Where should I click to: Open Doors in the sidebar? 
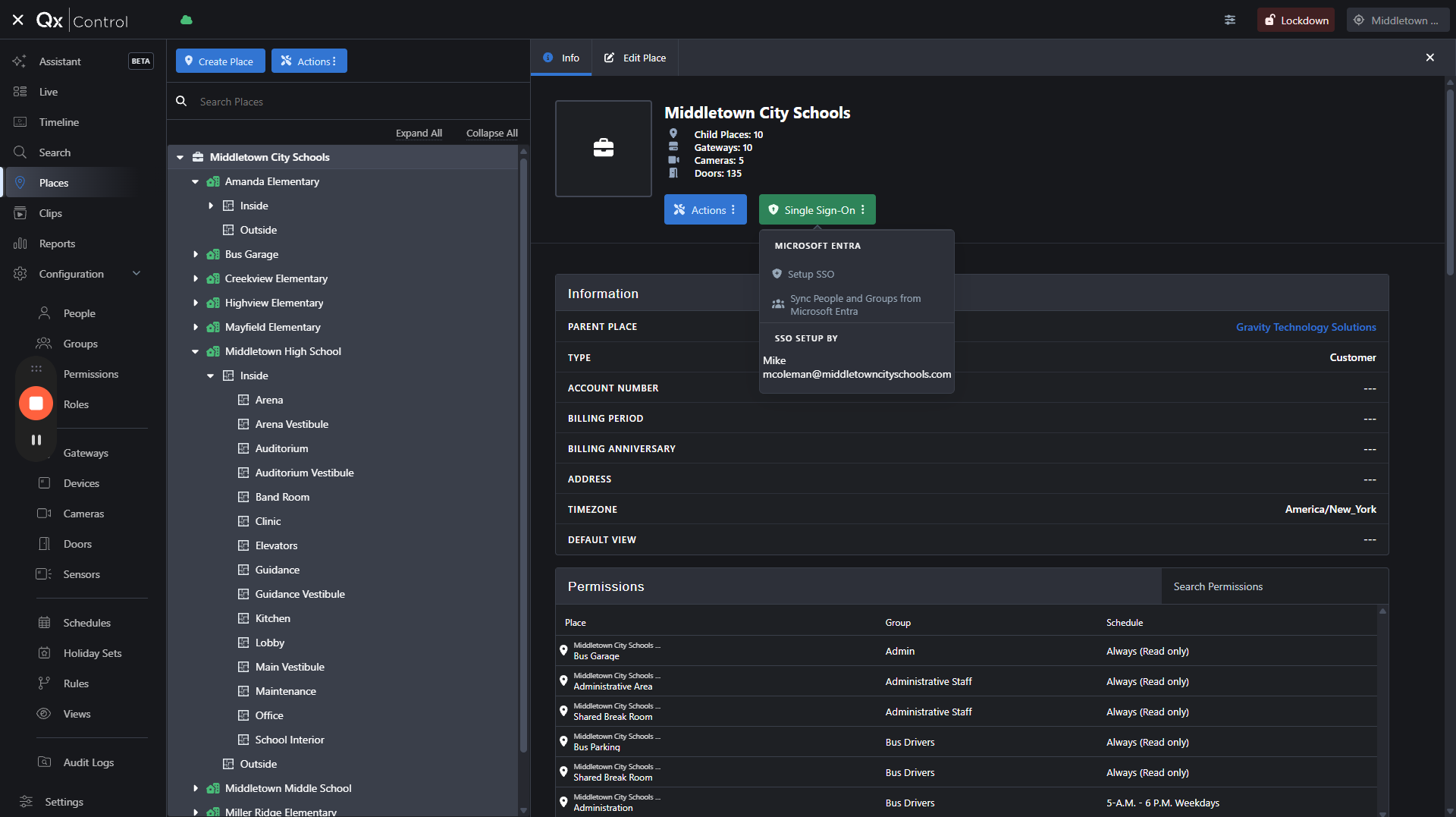(x=77, y=544)
